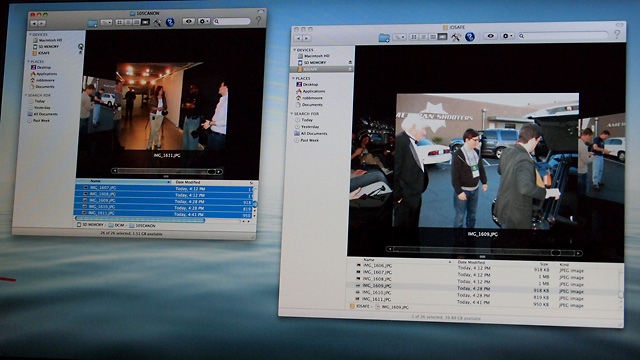640x360 pixels.
Task: Collapse the DEVICES section in IOSAFE sidebar
Action: (294, 50)
